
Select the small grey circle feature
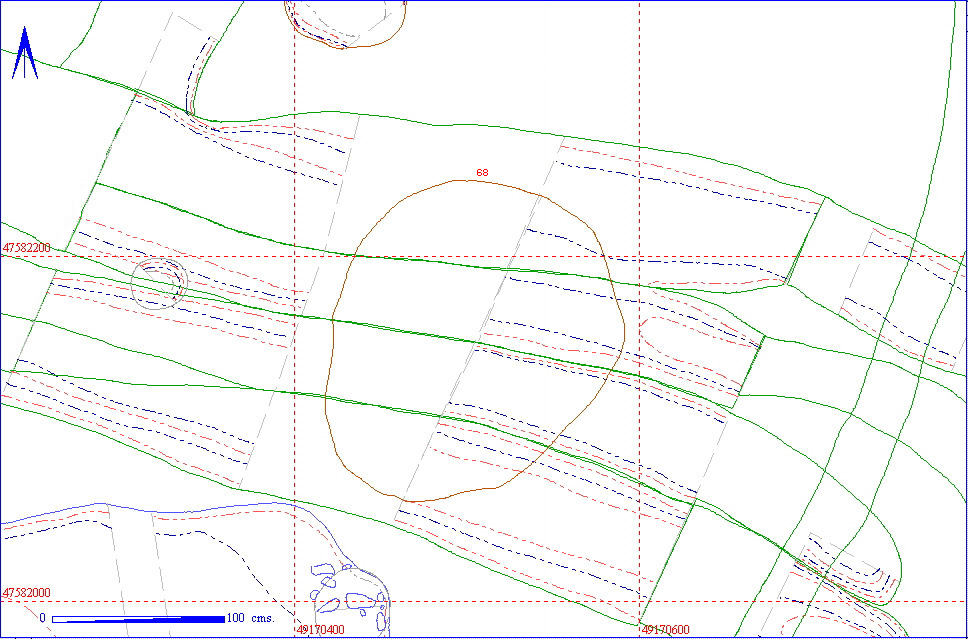(x=159, y=283)
